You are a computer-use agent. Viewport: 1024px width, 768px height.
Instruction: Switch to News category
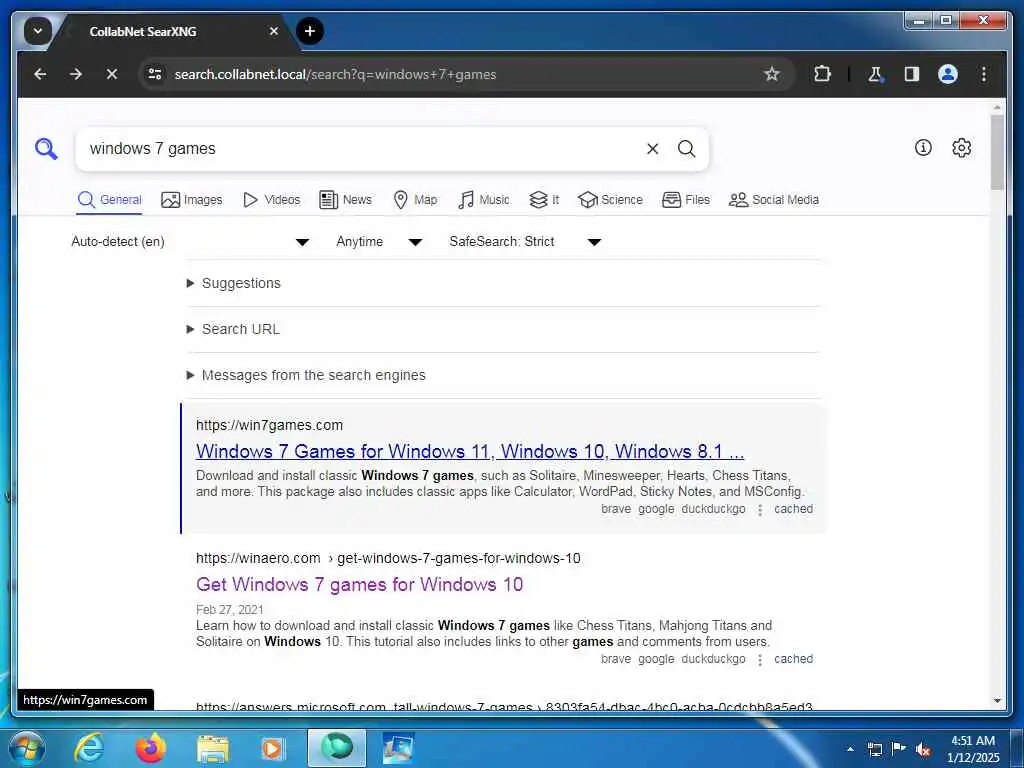(x=345, y=200)
